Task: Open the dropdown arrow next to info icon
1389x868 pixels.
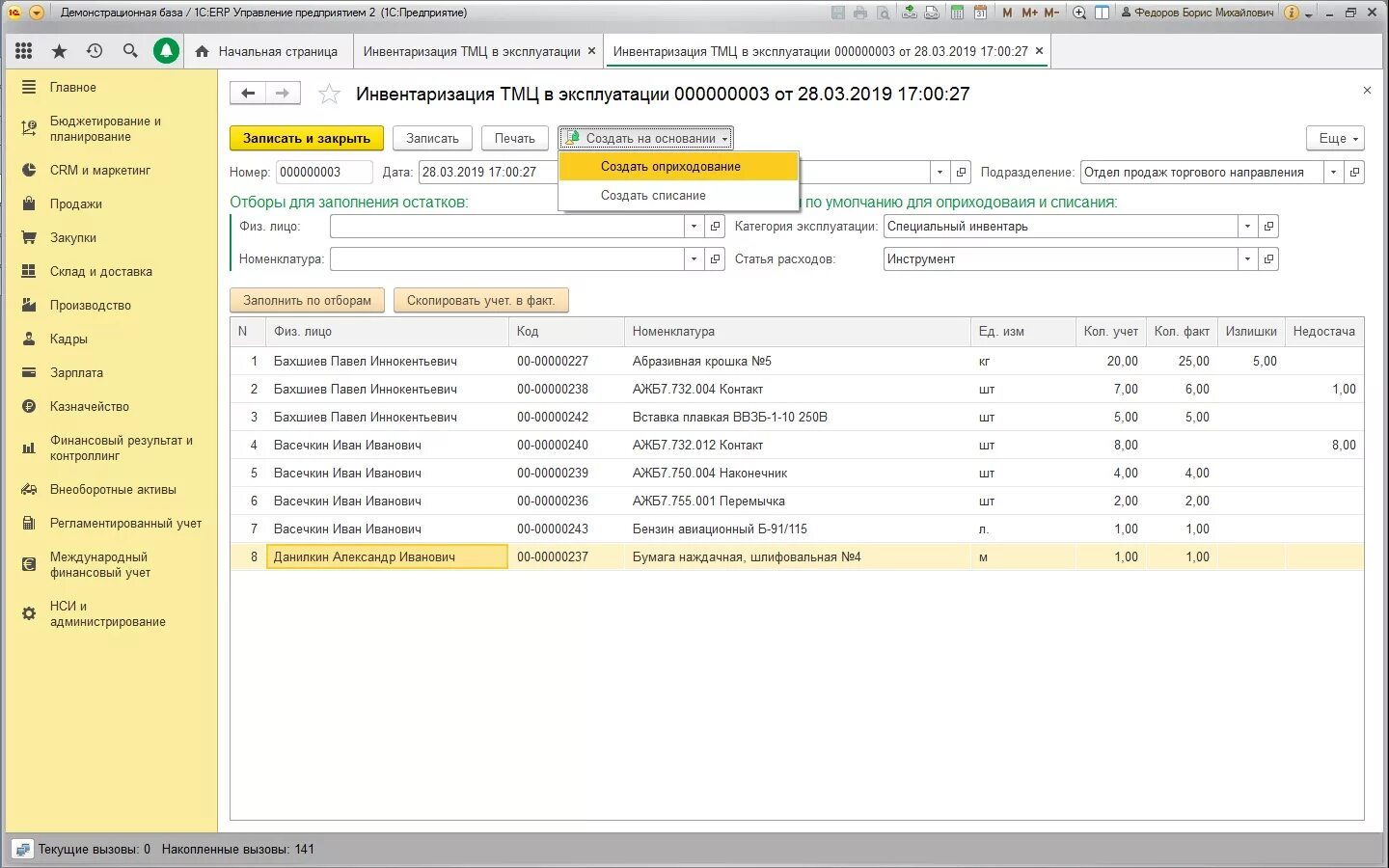Action: [x=1309, y=14]
